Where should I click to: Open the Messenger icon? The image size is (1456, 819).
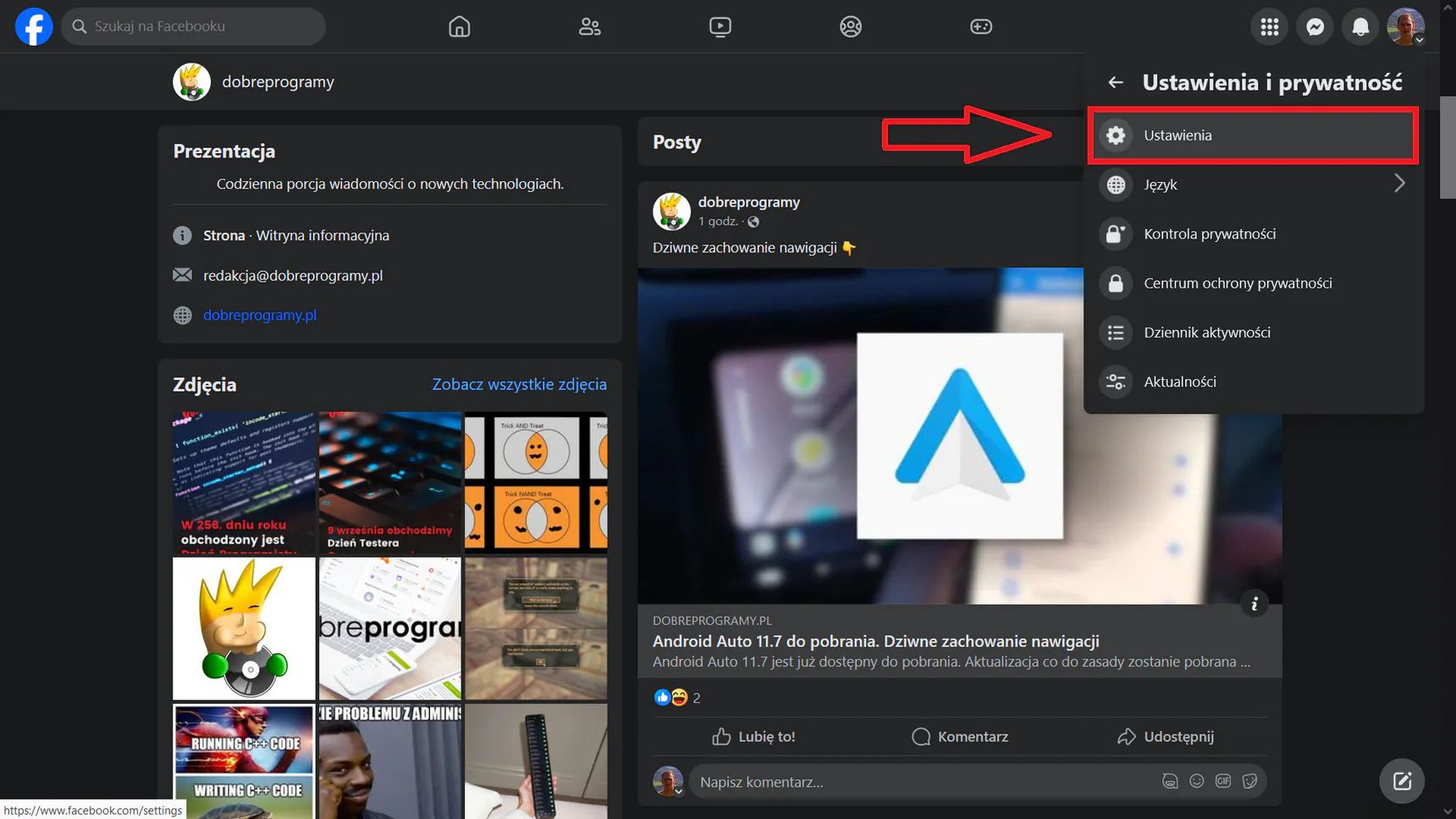[x=1315, y=27]
